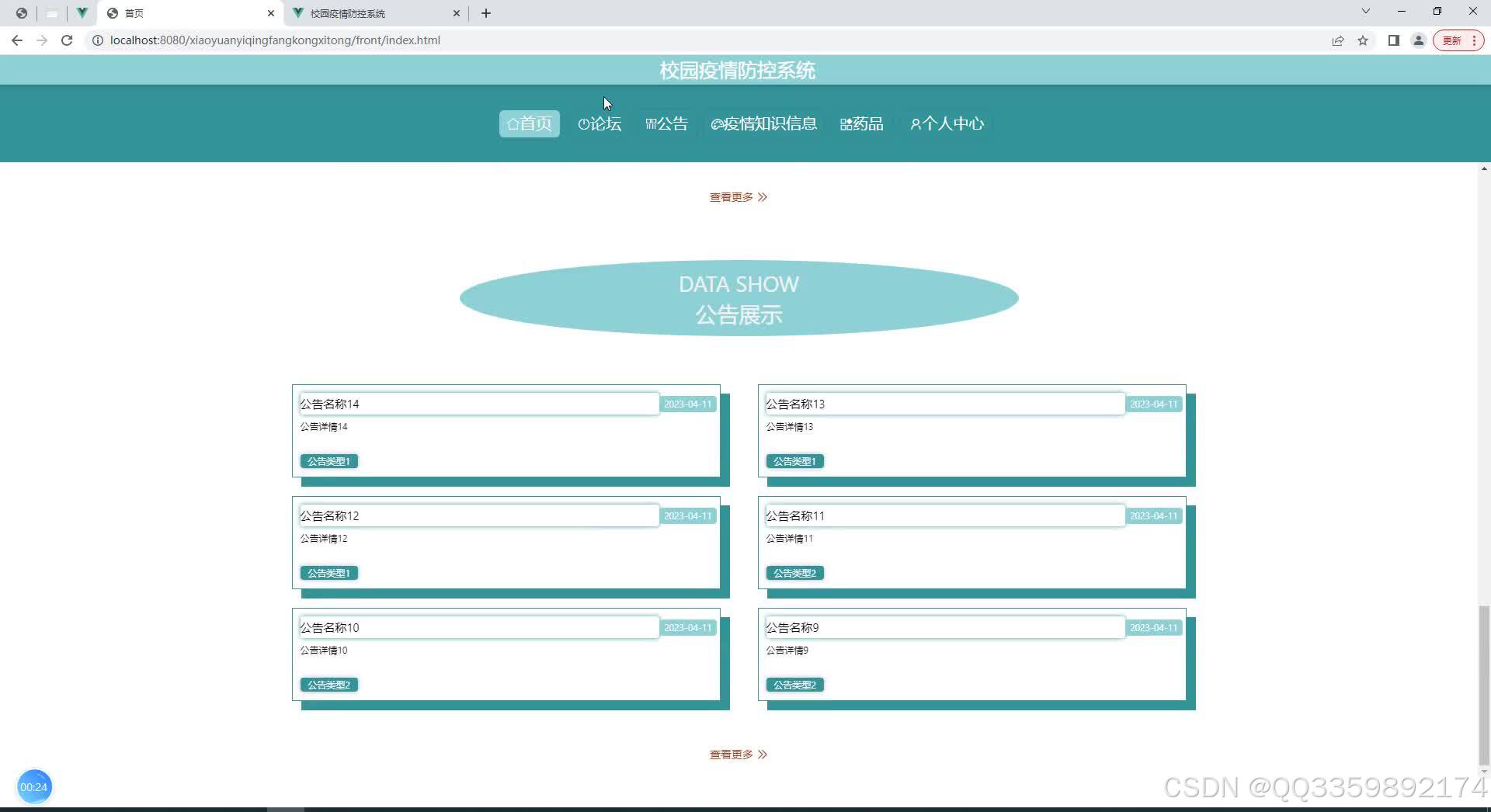
Task: Click 公告类型2 tag on 公告名称9 card
Action: 795,685
